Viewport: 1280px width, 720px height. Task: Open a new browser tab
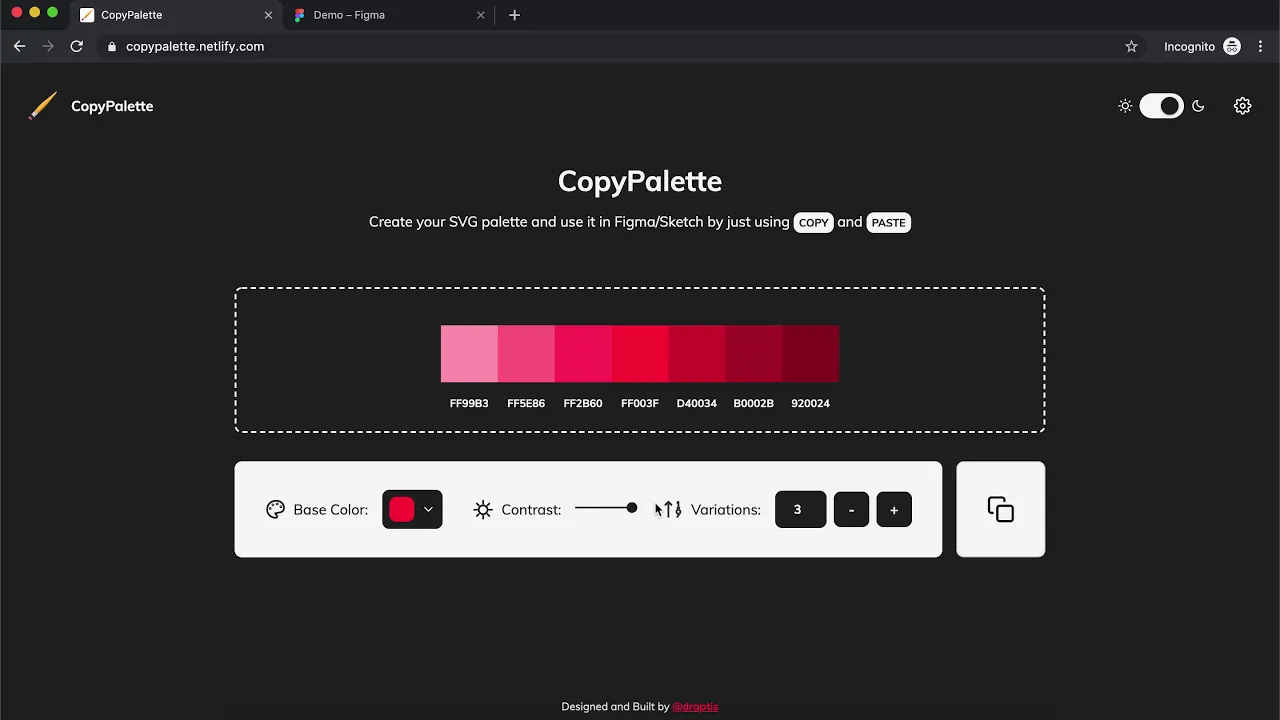click(514, 15)
